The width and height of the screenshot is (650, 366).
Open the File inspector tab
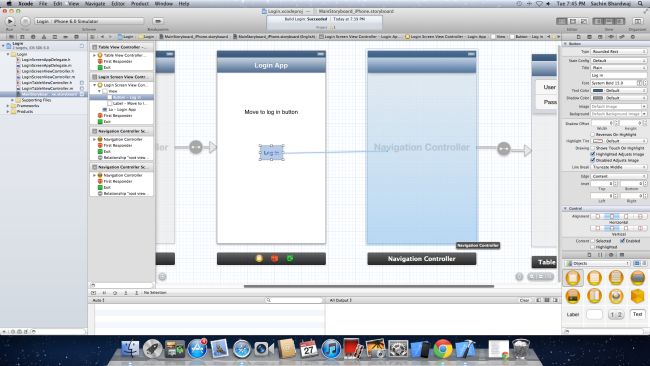coord(579,37)
